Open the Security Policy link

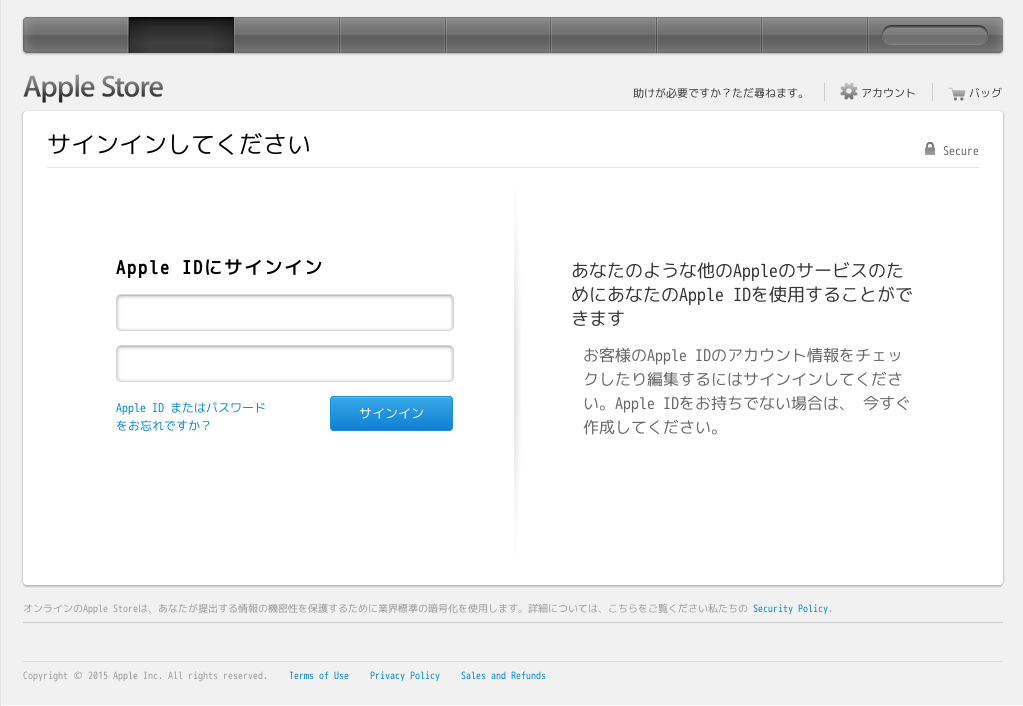792,608
